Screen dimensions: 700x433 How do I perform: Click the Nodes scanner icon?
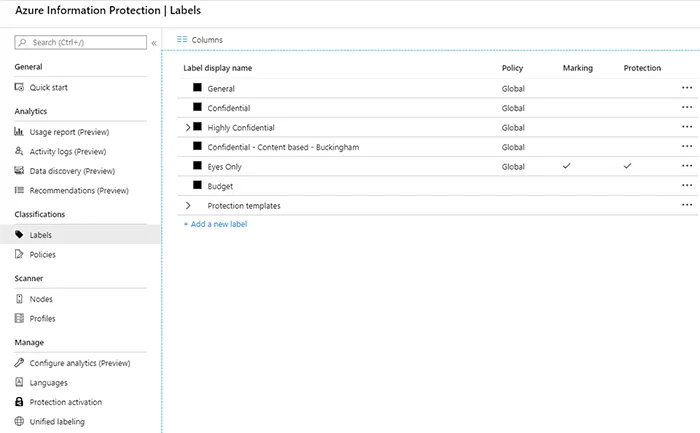19,299
